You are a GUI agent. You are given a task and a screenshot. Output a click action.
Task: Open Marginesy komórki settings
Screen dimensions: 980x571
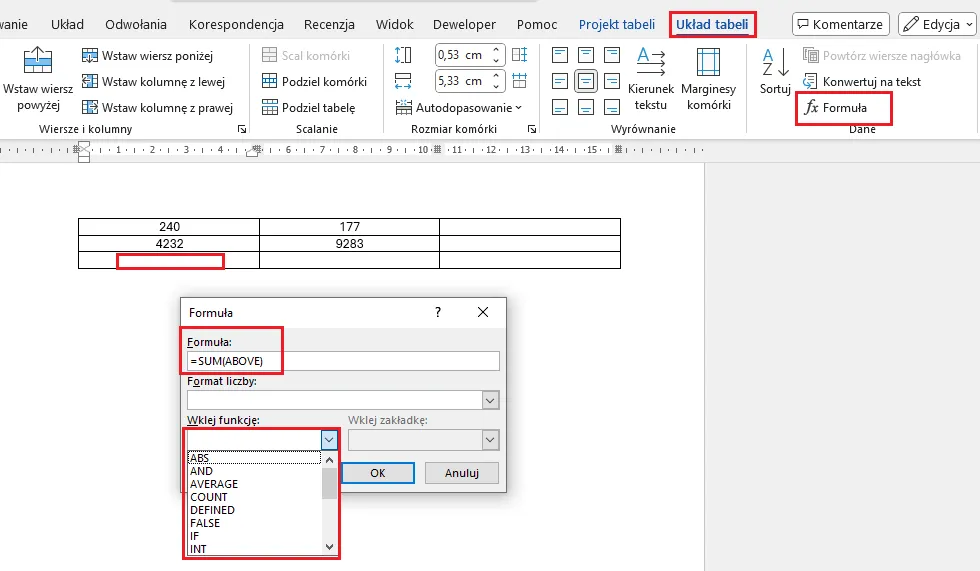point(710,63)
